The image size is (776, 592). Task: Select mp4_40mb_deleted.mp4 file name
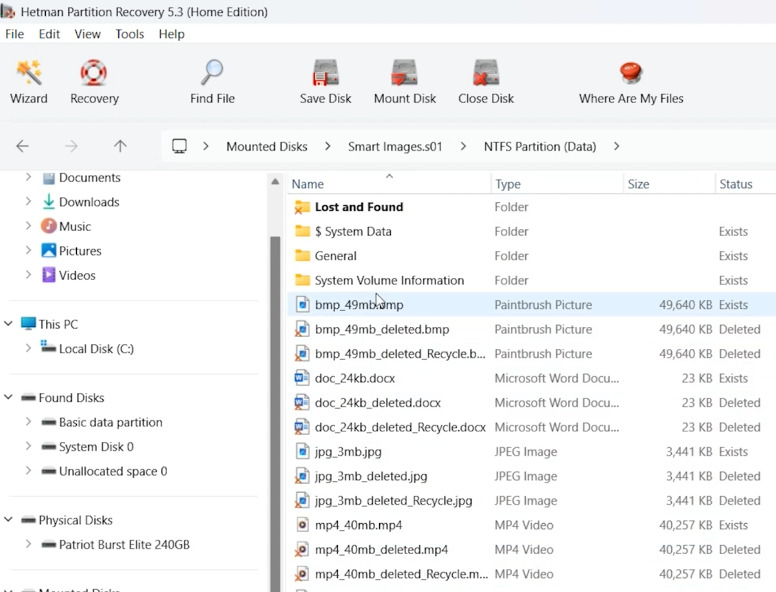coord(381,549)
